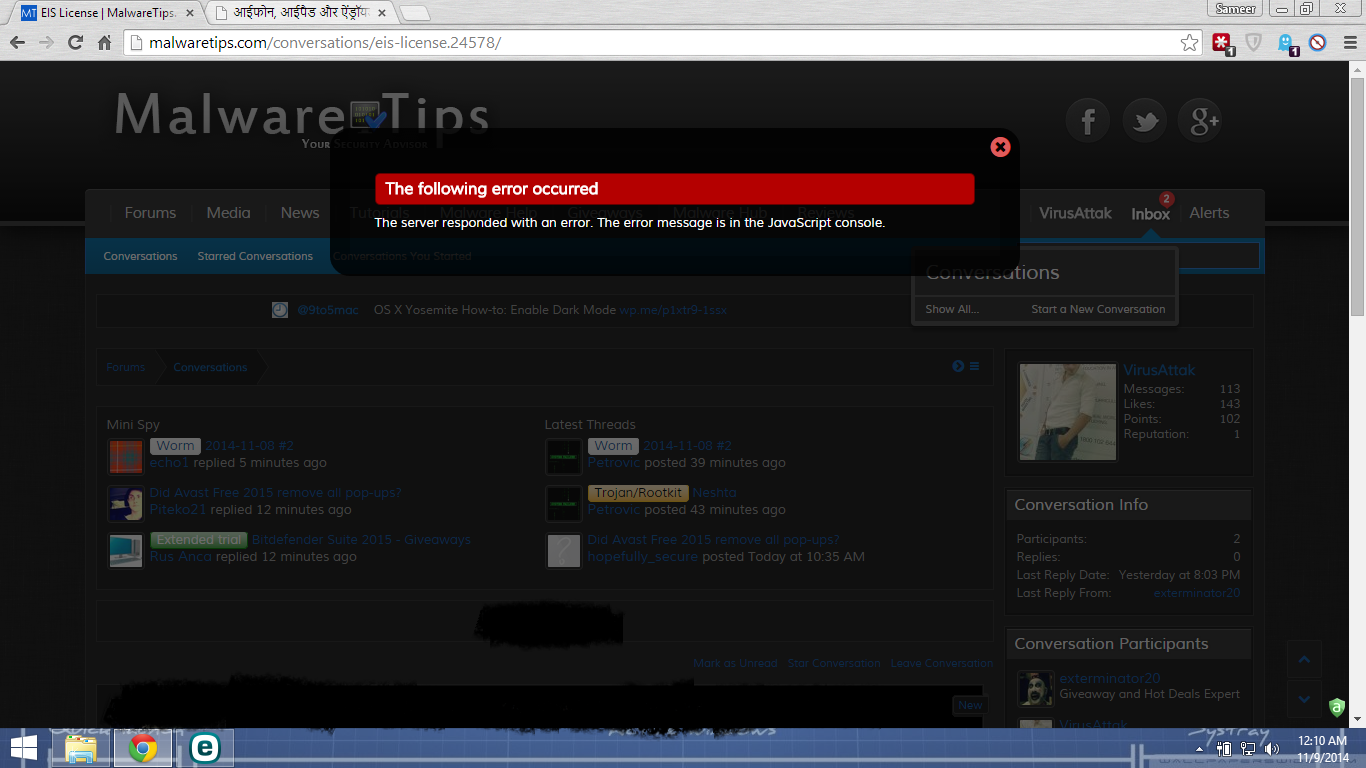This screenshot has height=768, width=1366.
Task: Open the Alerts menu in the navbar
Action: tap(1209, 213)
